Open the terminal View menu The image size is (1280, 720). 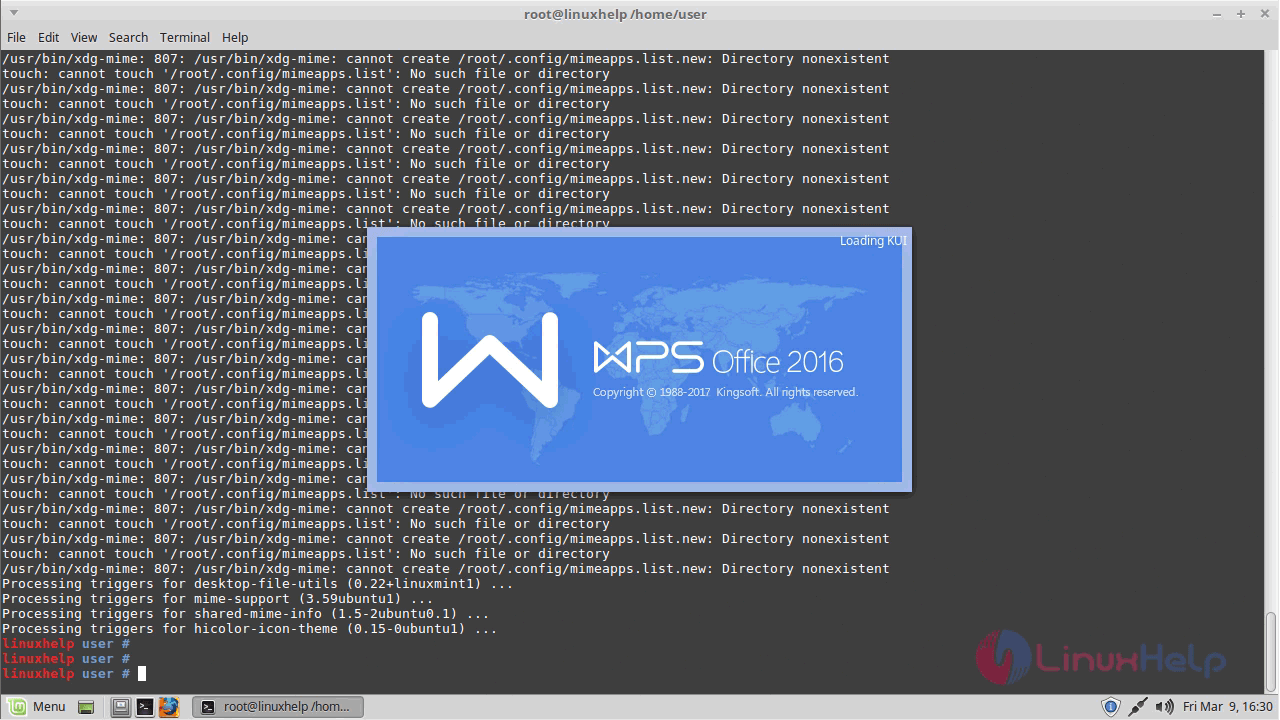click(84, 37)
